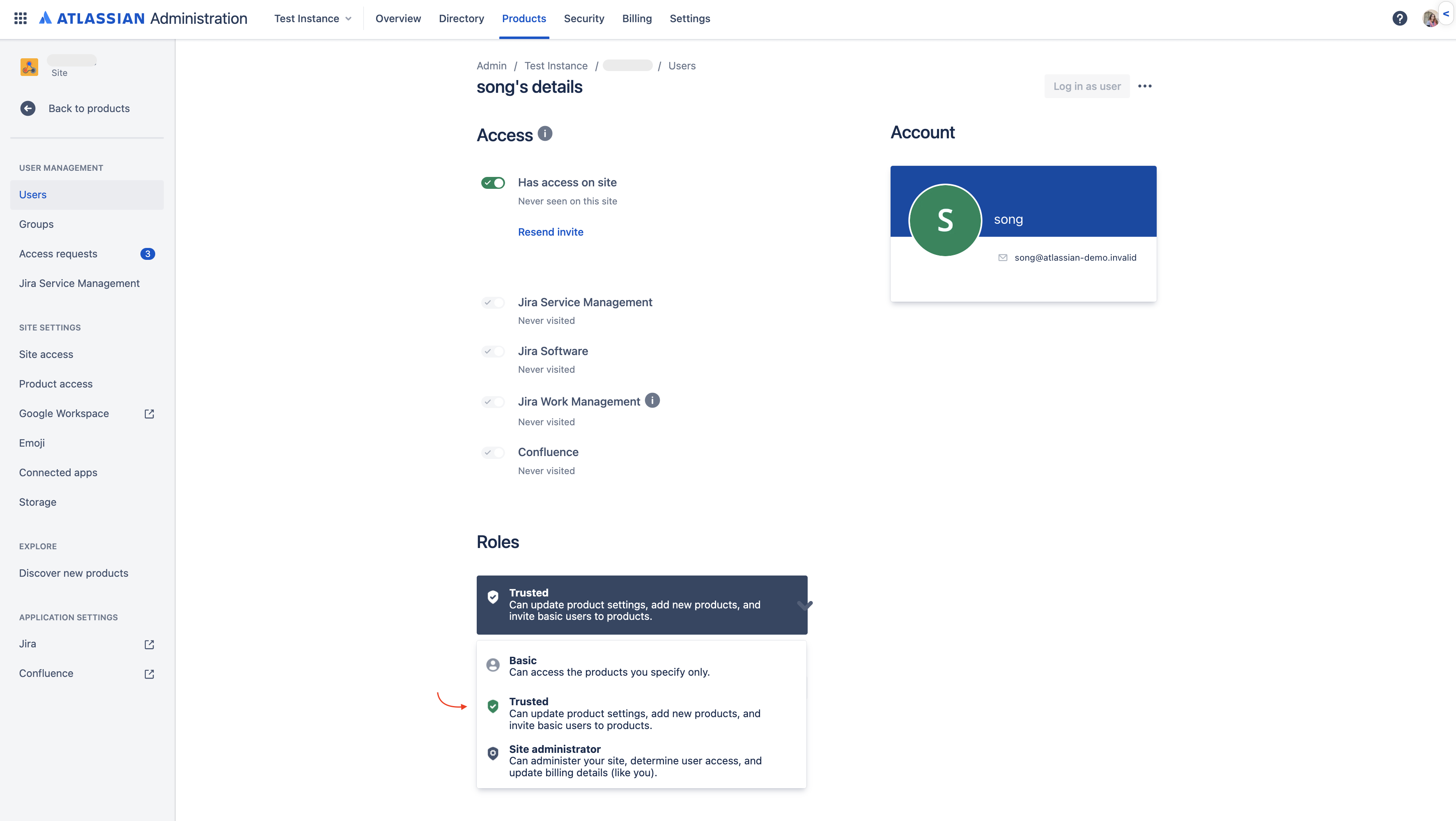Open the profile avatar menu

[1431, 18]
